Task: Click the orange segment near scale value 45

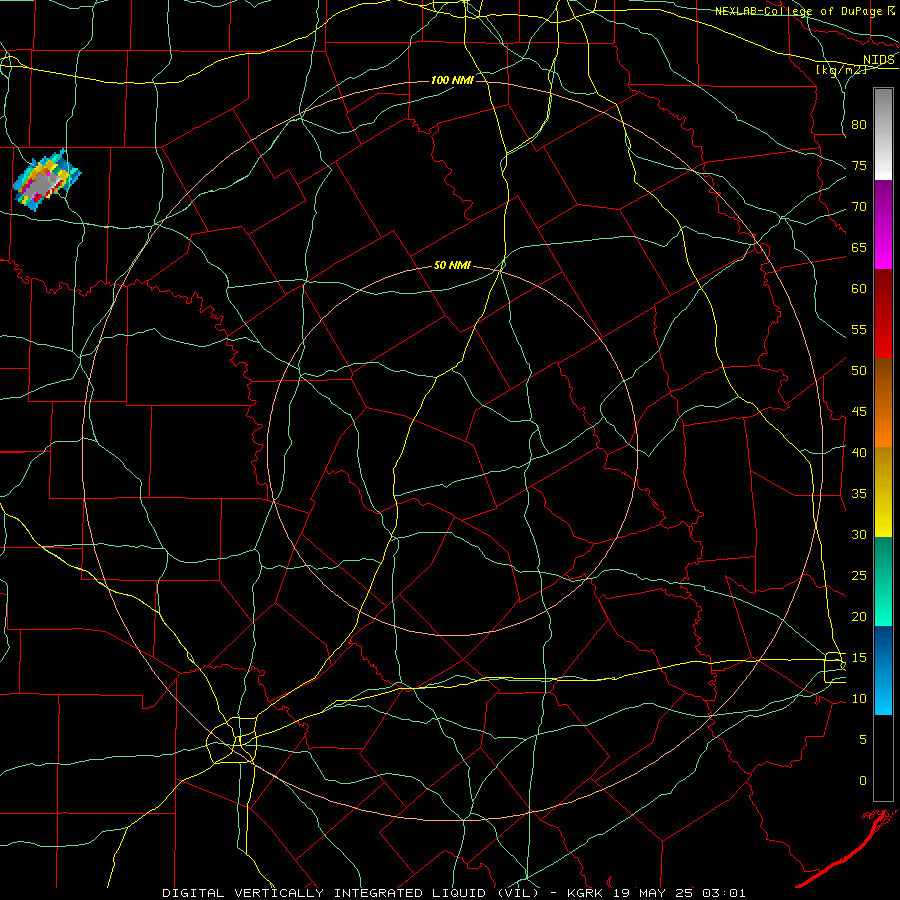Action: click(883, 403)
